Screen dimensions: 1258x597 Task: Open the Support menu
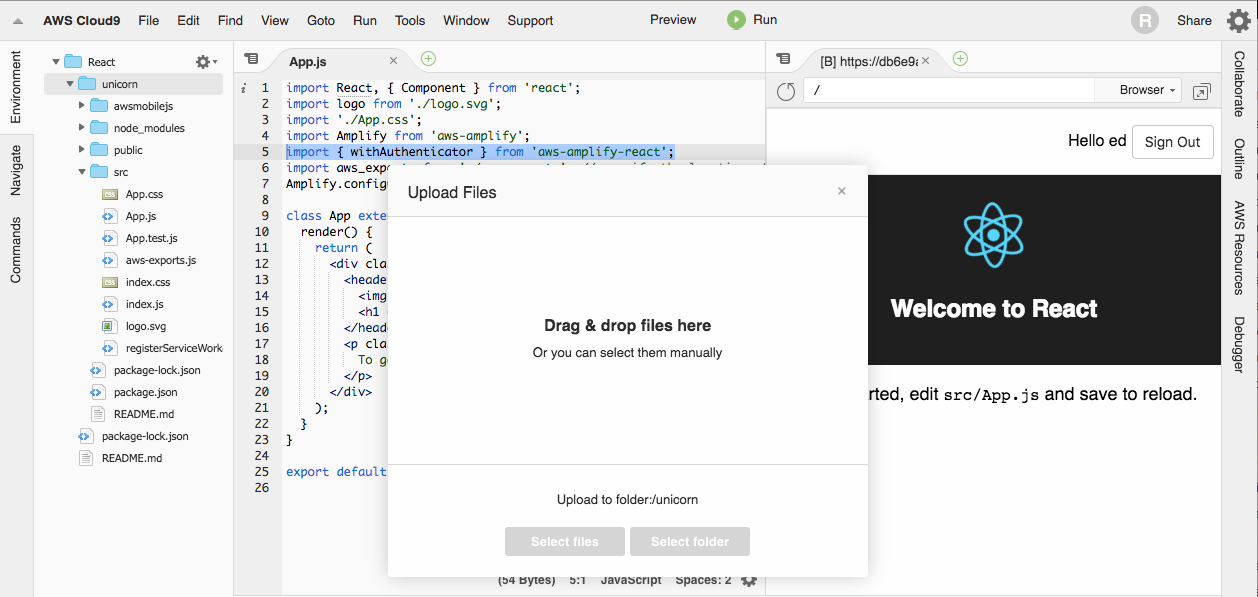point(530,20)
